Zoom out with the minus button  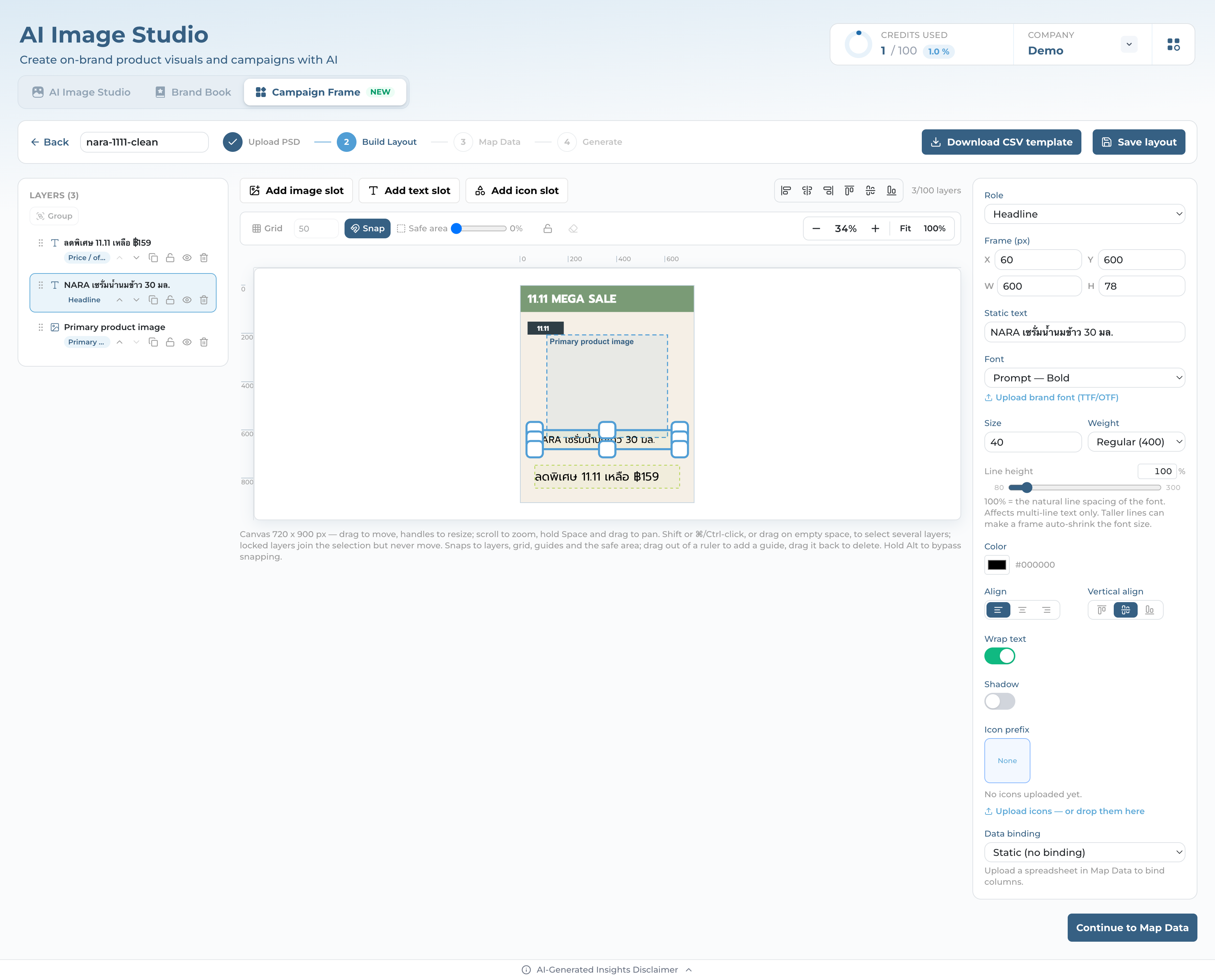(816, 228)
